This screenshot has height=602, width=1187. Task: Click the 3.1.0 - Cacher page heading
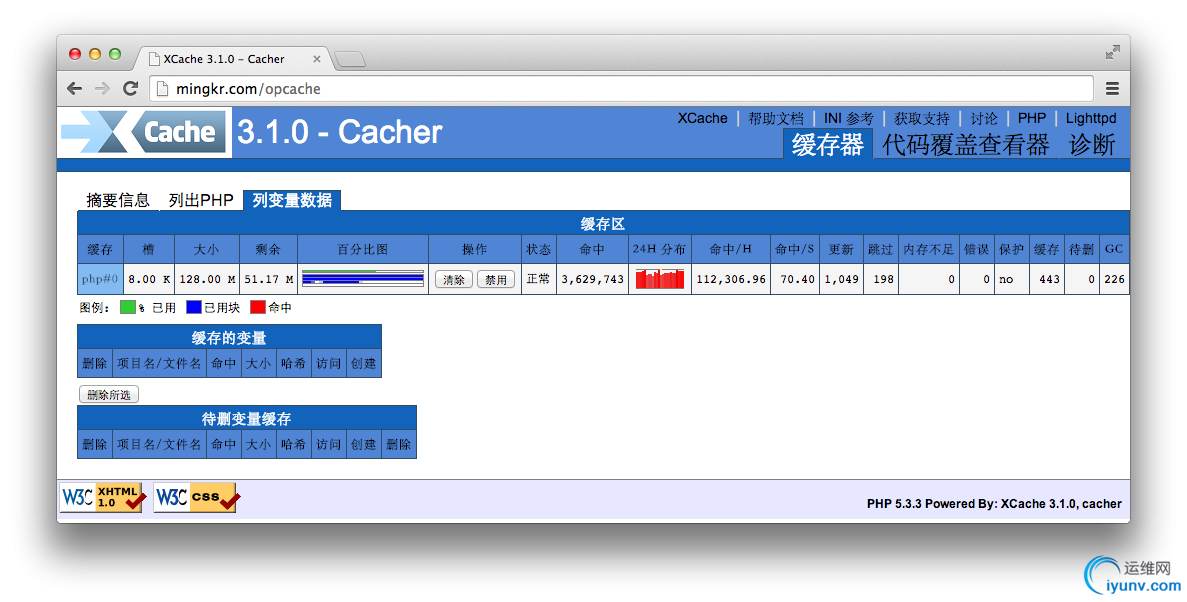(x=339, y=133)
